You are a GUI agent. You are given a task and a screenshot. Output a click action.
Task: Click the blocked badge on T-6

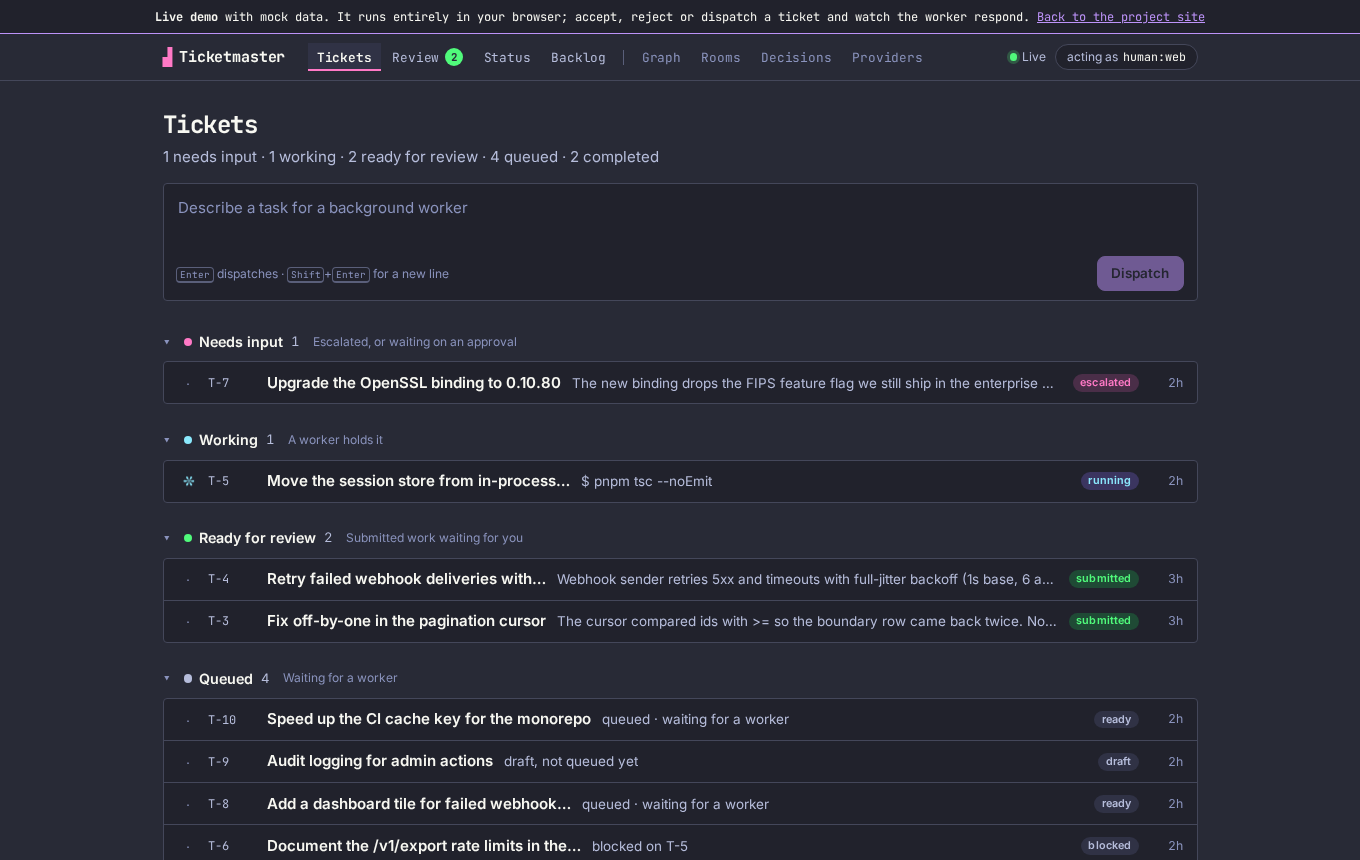click(x=1110, y=846)
